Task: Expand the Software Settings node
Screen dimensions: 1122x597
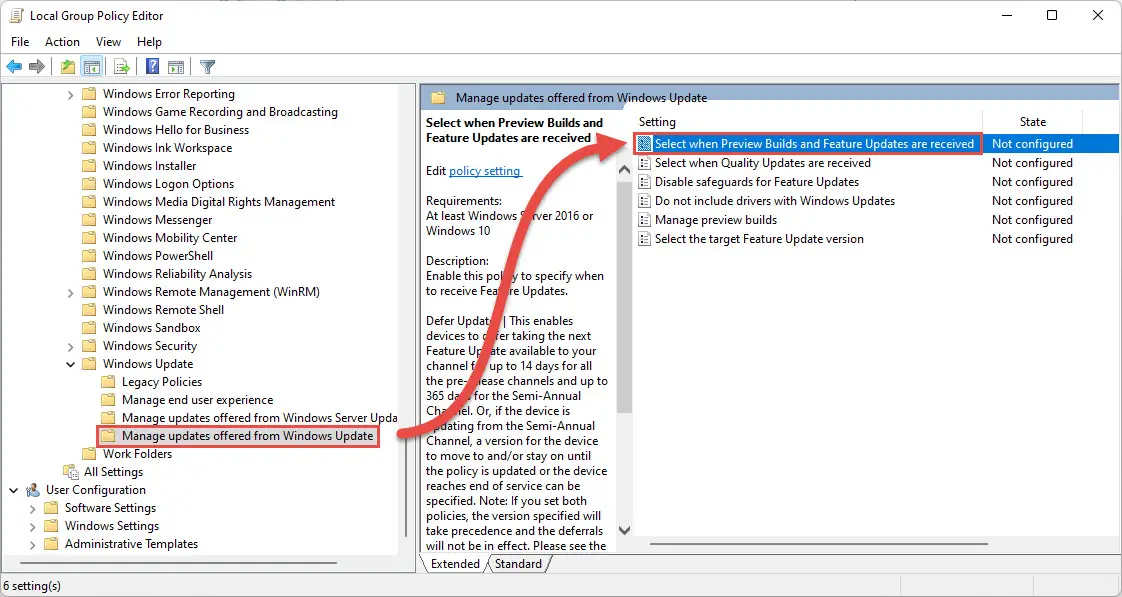Action: click(x=32, y=508)
